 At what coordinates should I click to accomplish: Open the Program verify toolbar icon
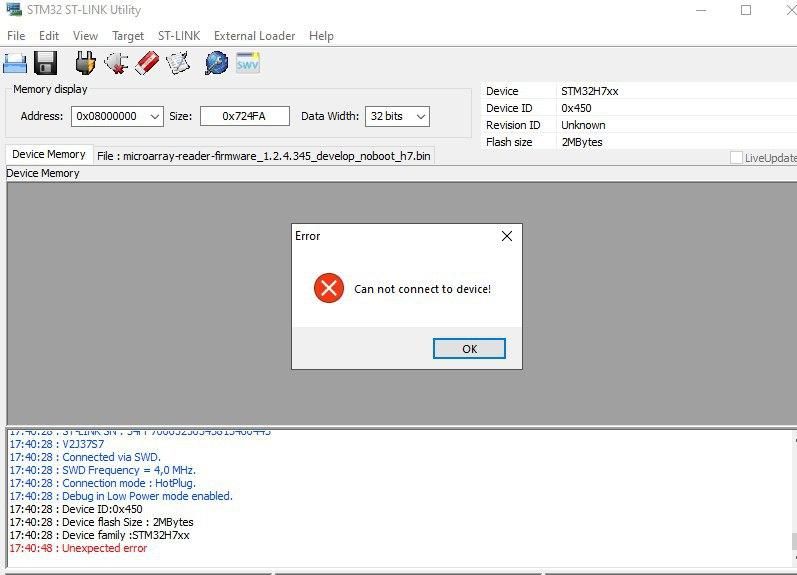(x=178, y=63)
